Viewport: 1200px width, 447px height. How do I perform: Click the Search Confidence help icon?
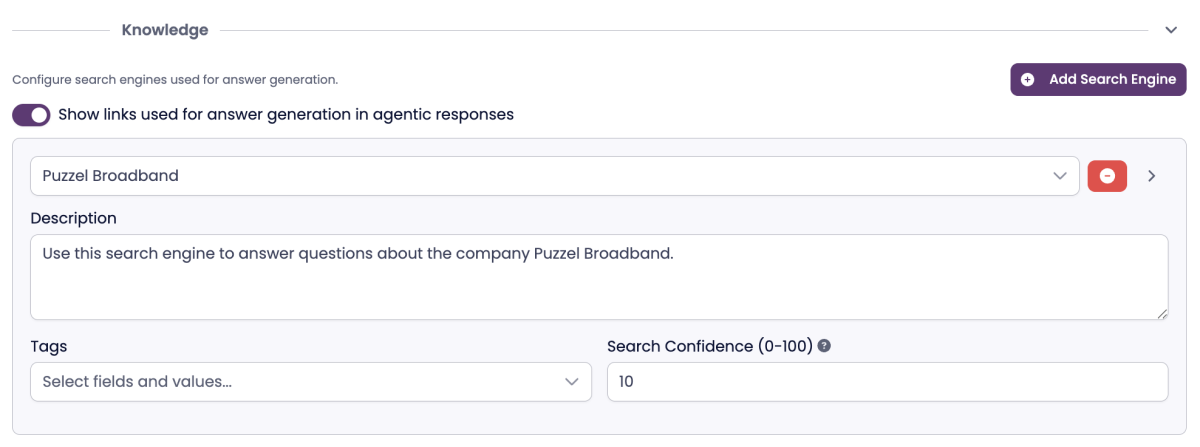coord(825,346)
